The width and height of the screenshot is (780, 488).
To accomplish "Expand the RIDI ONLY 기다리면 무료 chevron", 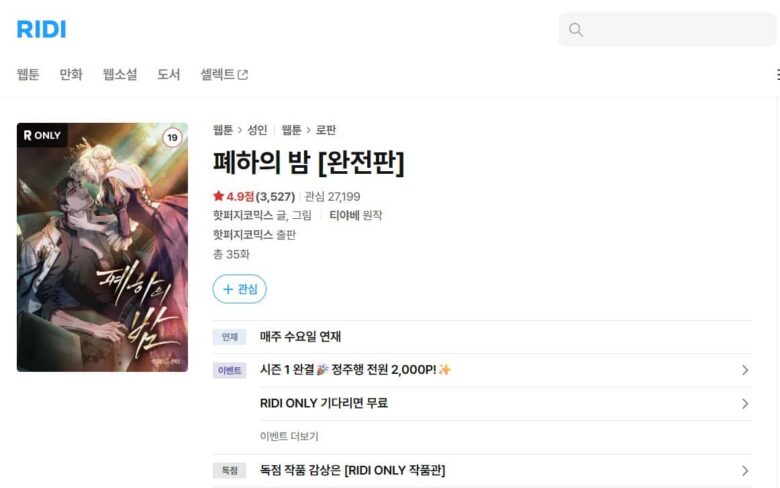I will pyautogui.click(x=745, y=403).
